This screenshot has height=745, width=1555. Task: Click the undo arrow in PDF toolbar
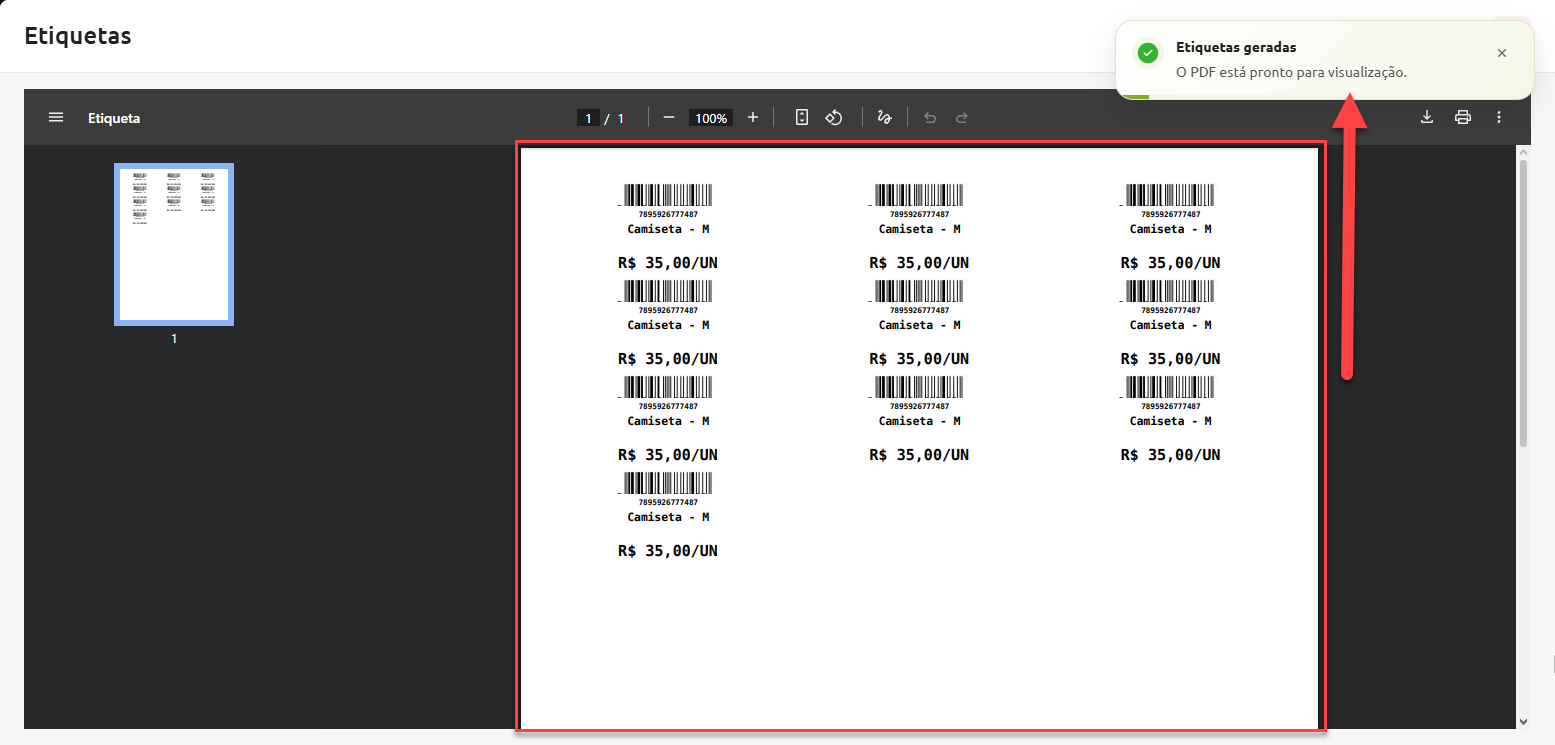coord(930,118)
